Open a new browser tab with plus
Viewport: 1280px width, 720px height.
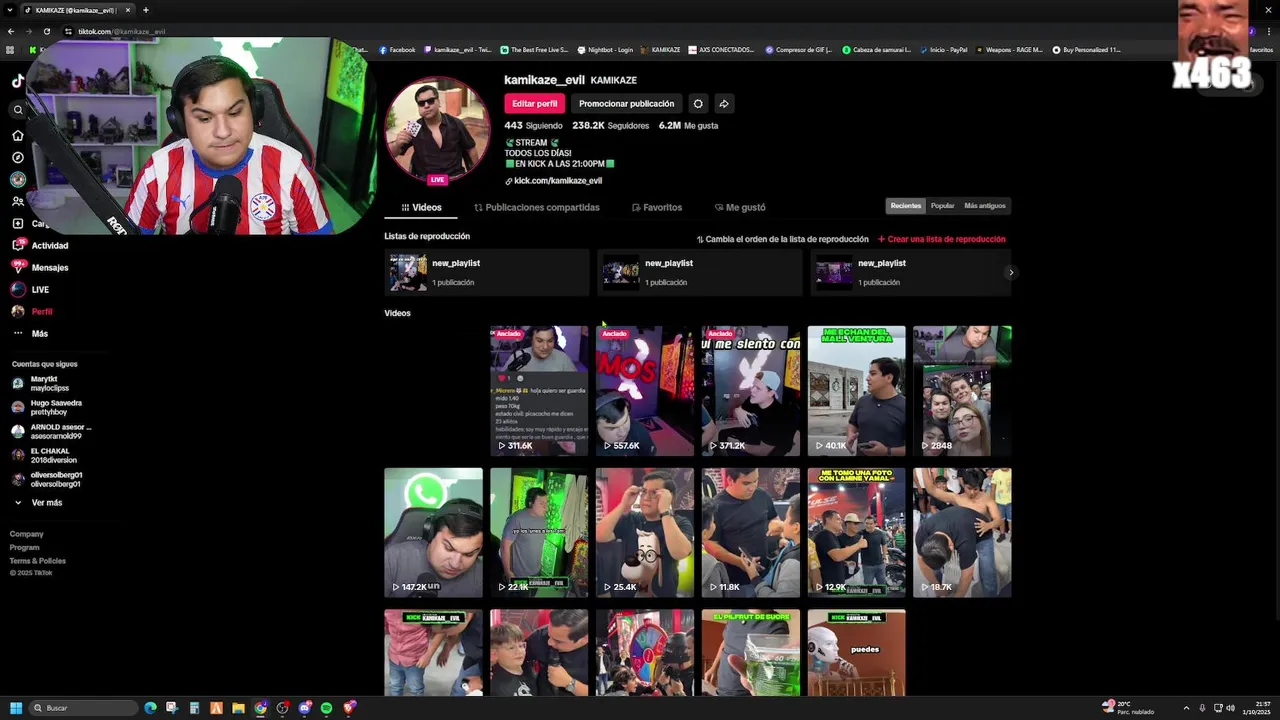pyautogui.click(x=146, y=10)
